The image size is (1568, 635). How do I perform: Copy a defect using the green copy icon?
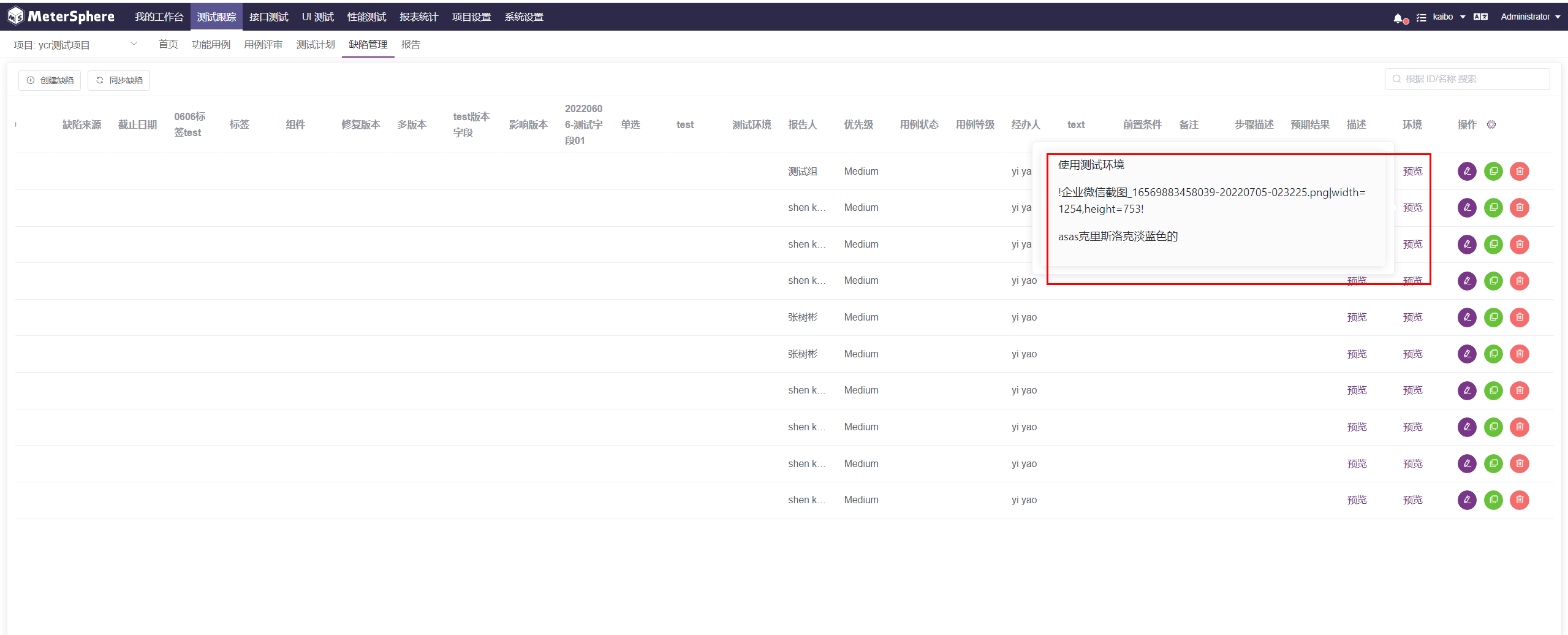point(1493,171)
